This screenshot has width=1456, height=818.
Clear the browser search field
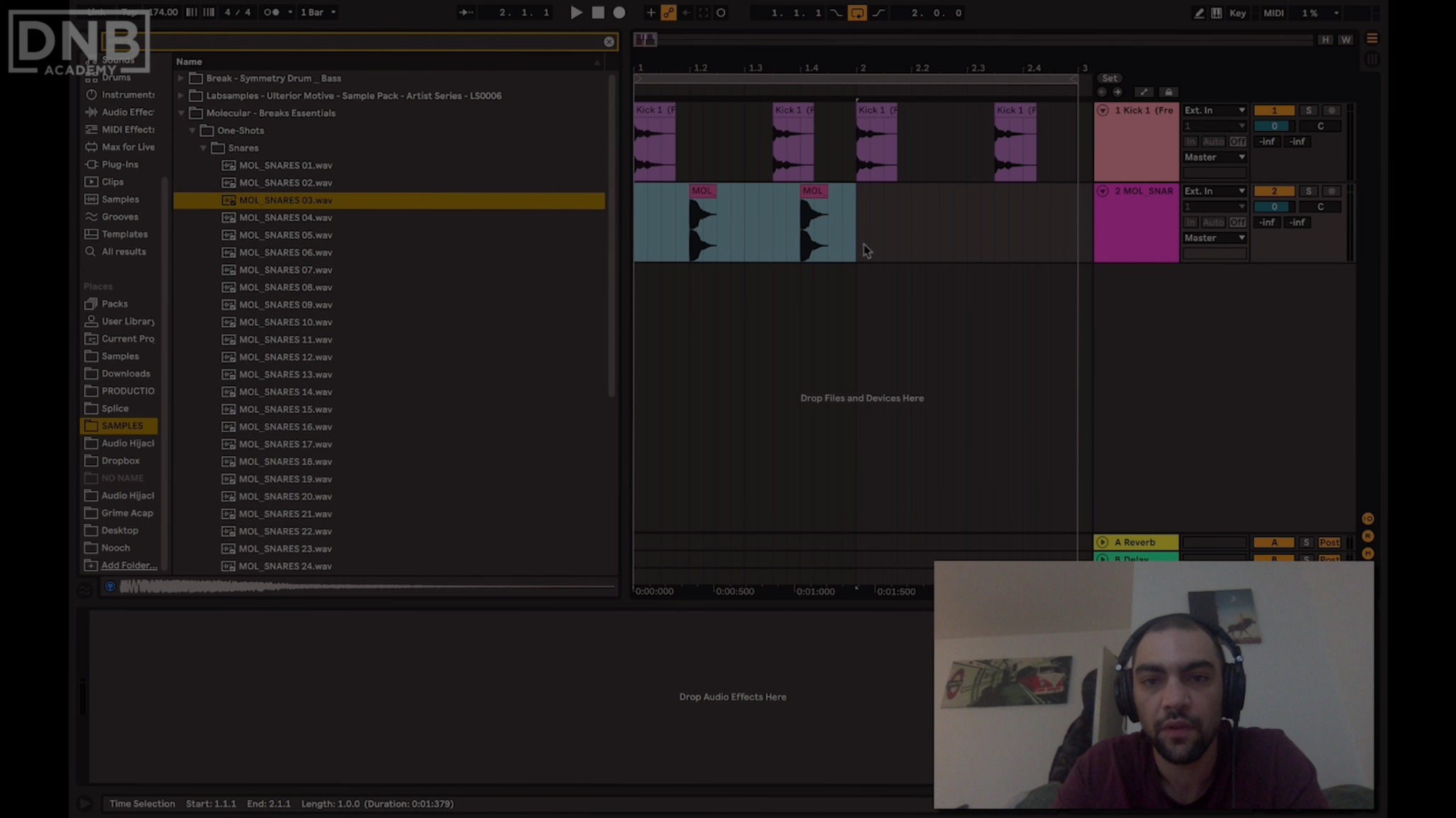coord(609,42)
